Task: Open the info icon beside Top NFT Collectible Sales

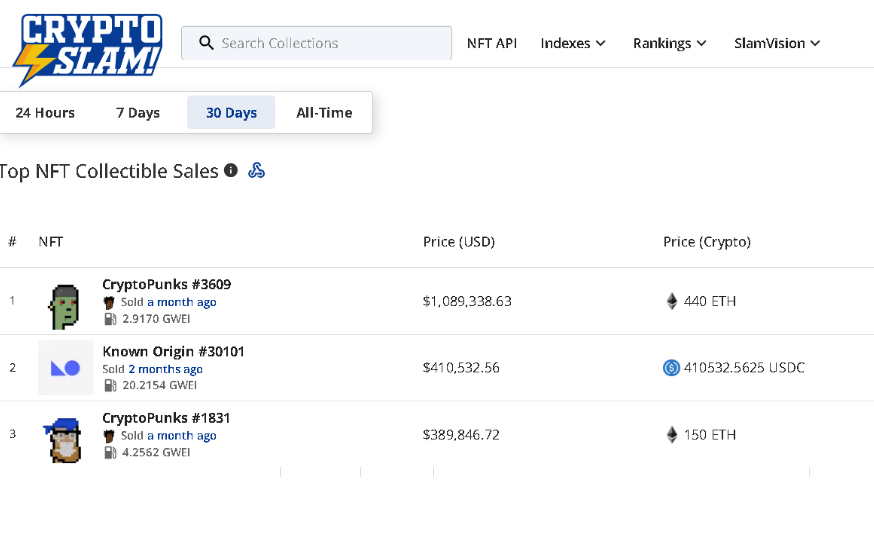Action: coord(231,170)
